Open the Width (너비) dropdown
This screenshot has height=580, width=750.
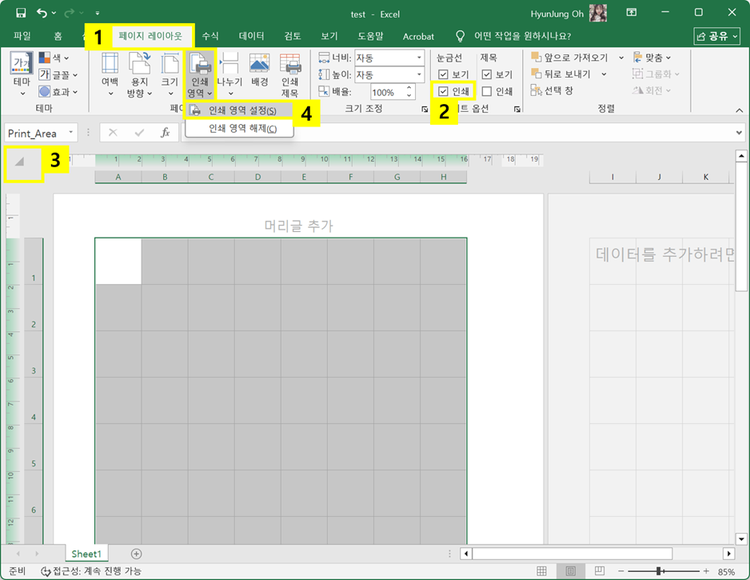point(419,58)
